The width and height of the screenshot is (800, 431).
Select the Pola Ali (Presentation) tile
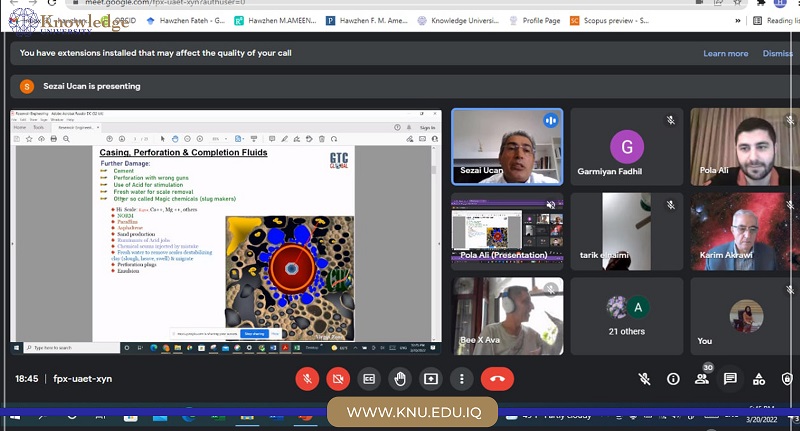[508, 231]
